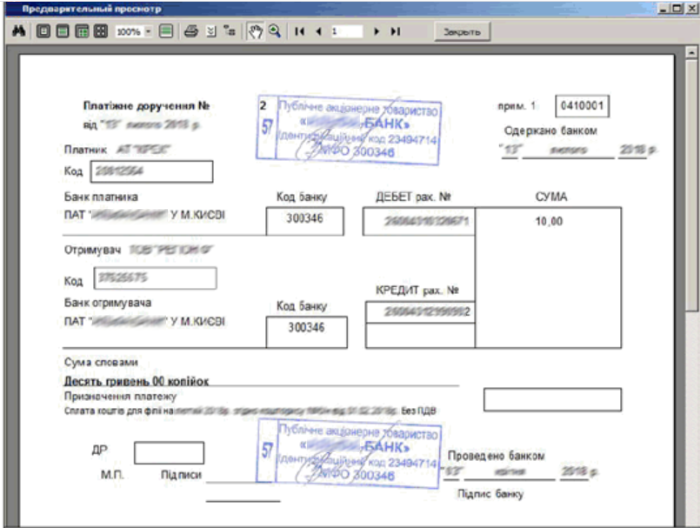700x528 pixels.
Task: Click the vertical scrollbar thumb
Action: [x=692, y=185]
